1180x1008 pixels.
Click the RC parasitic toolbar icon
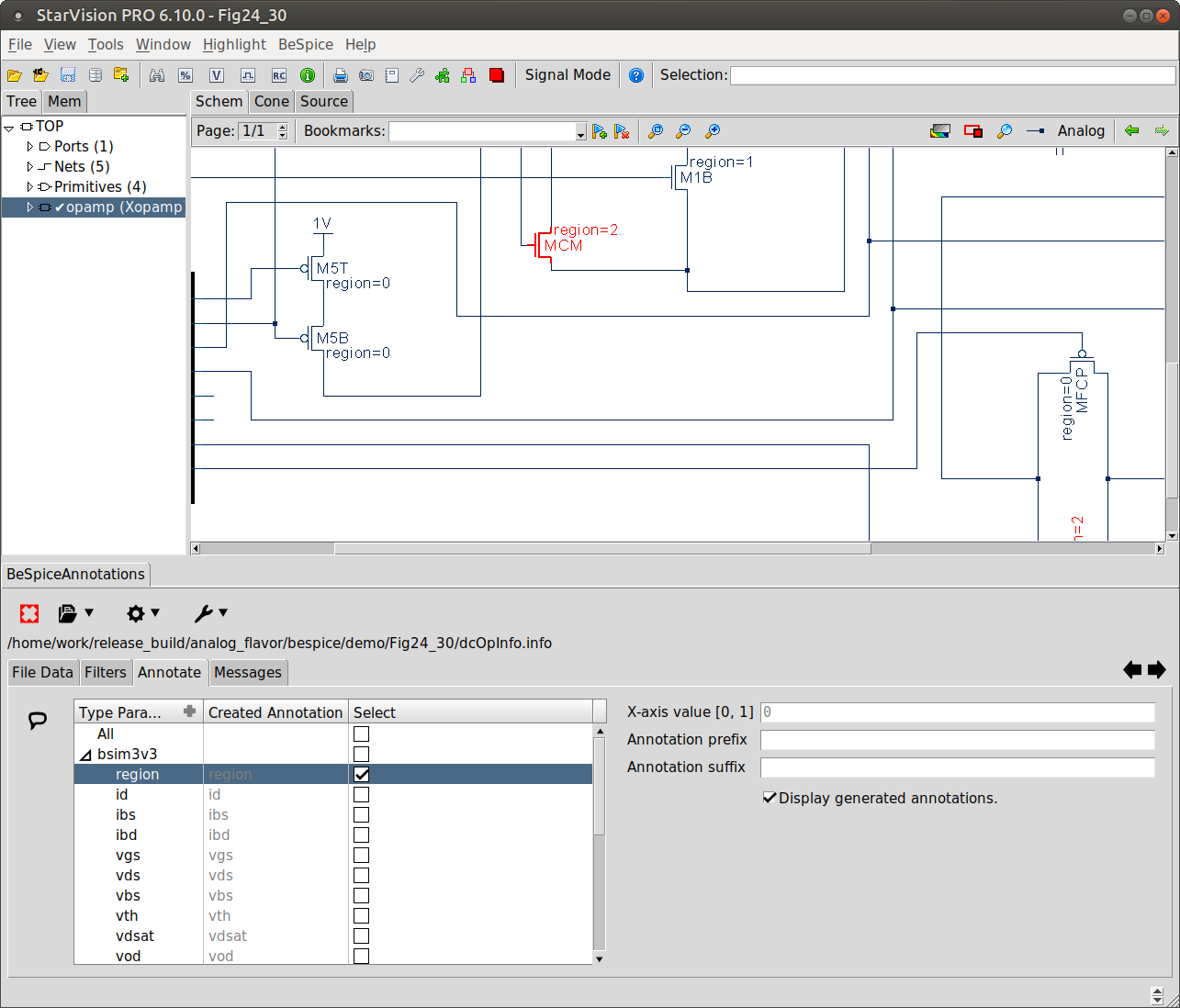pos(279,75)
